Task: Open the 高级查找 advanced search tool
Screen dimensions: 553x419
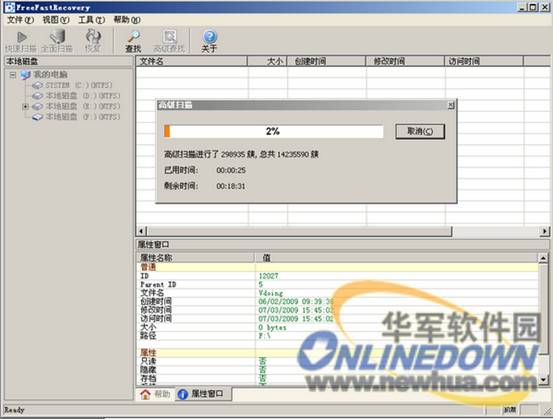Action: tap(169, 41)
